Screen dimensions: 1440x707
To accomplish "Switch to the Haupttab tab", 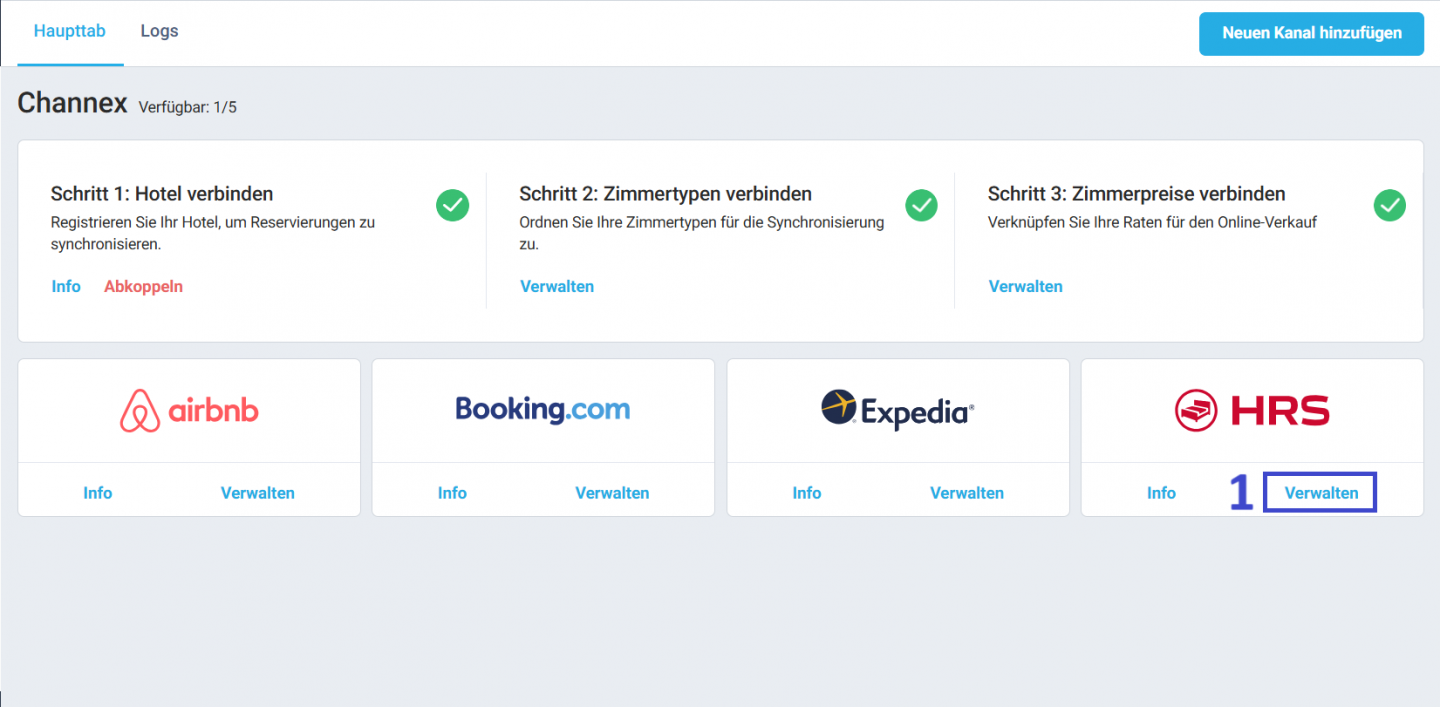I will coord(70,31).
